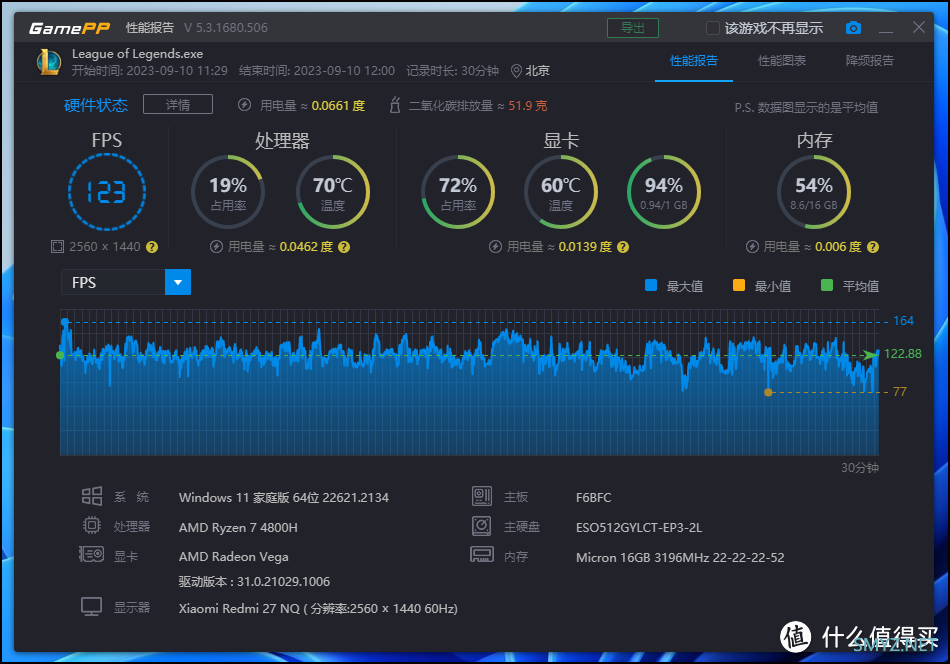The image size is (950, 664).
Task: Click the resolution frame icon beside 2560 x 1440
Action: (57, 247)
